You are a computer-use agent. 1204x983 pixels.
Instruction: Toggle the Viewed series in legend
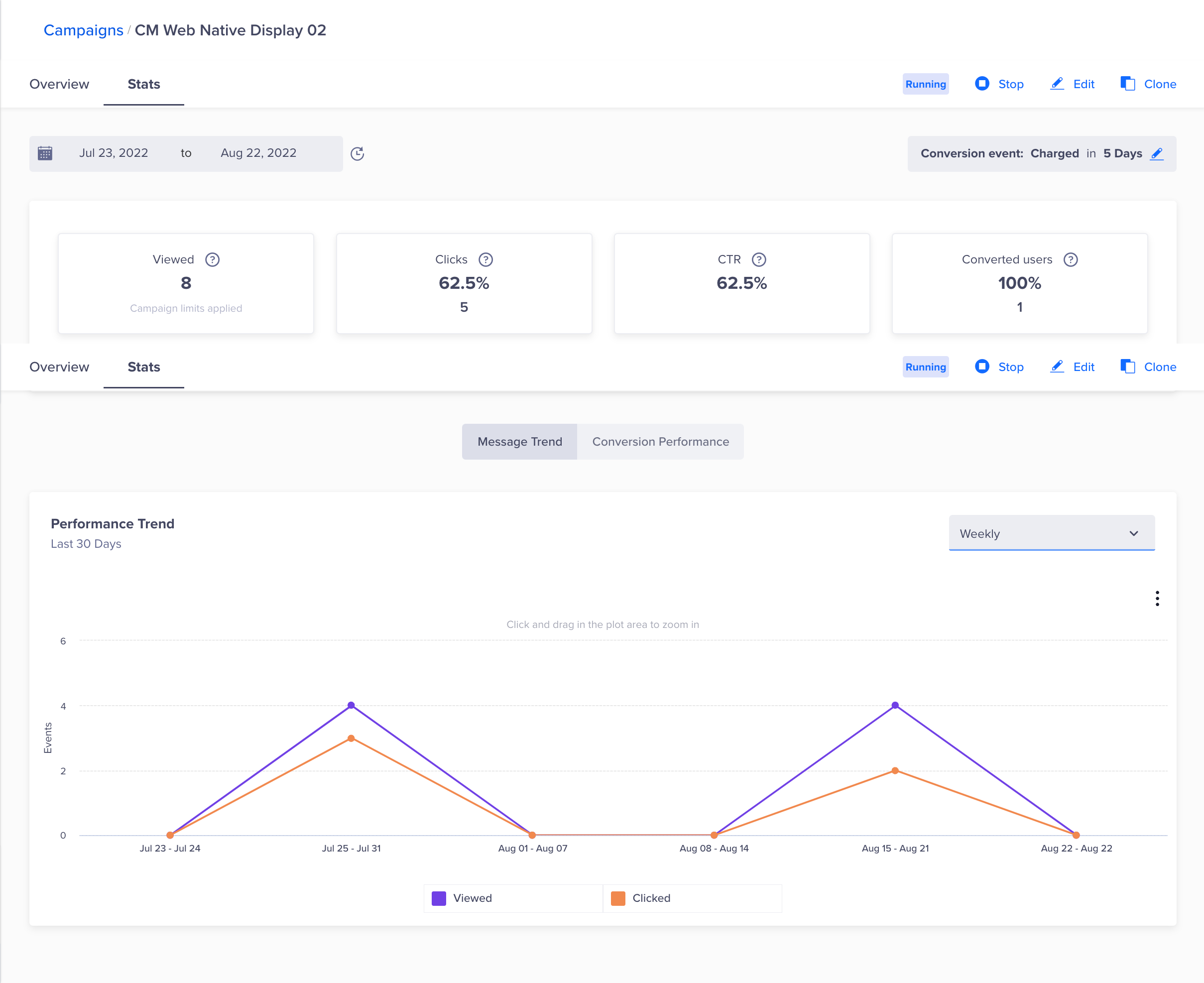coord(472,898)
